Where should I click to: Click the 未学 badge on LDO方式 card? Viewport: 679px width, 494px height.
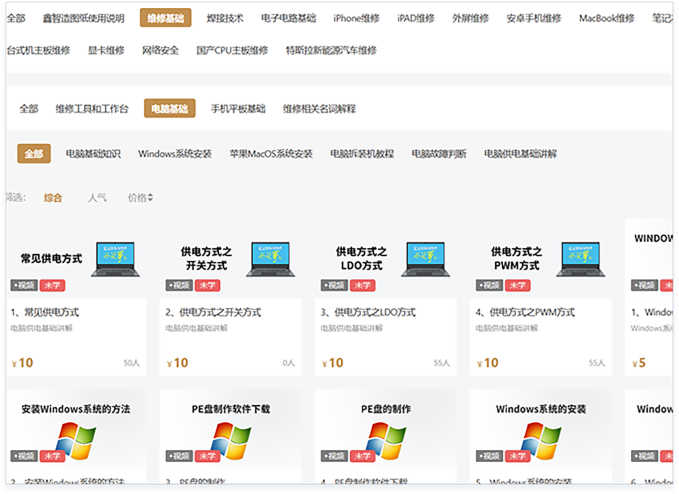(x=362, y=285)
